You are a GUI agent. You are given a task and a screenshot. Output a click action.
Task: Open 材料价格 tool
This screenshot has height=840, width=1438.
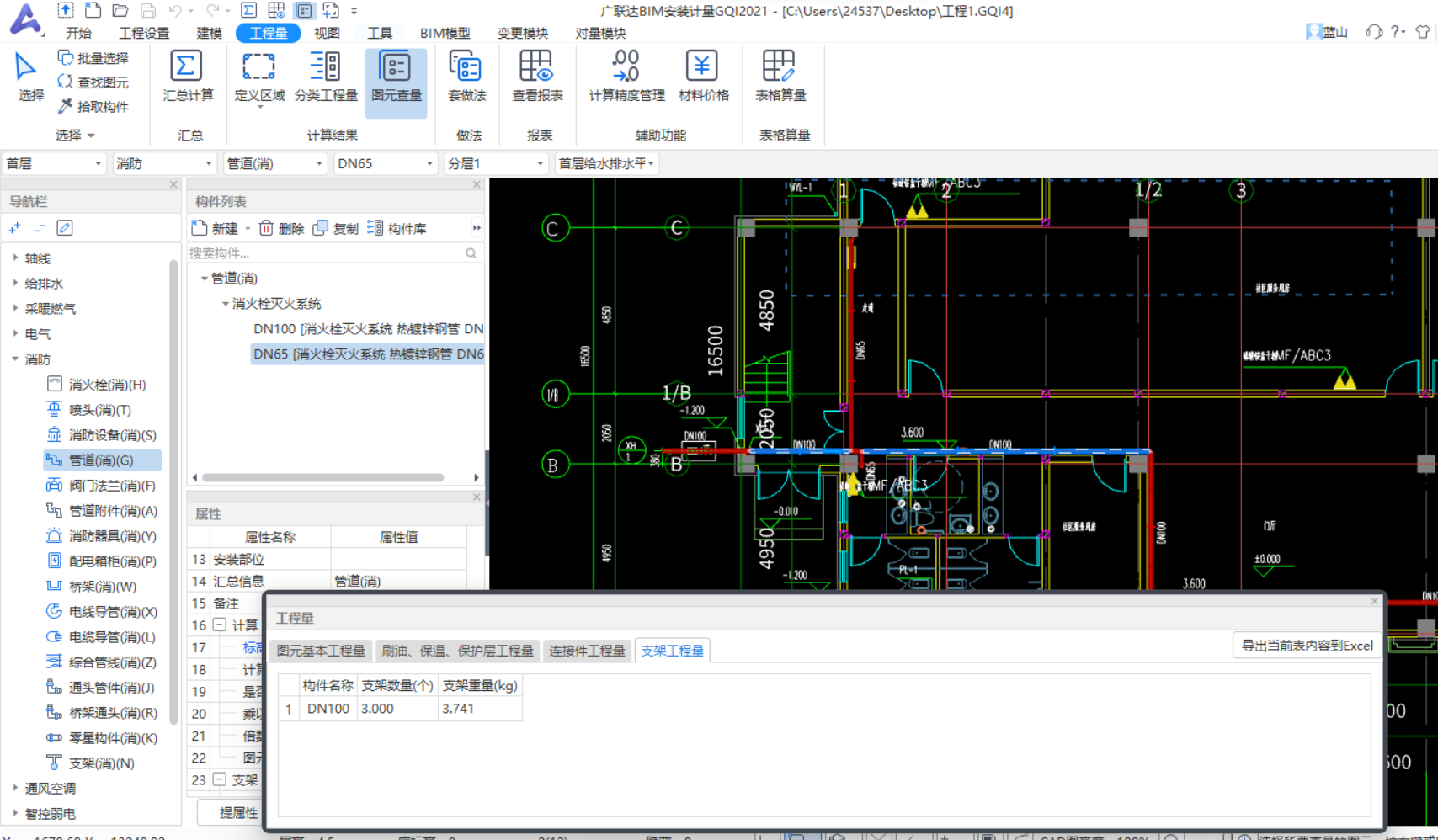coord(703,77)
